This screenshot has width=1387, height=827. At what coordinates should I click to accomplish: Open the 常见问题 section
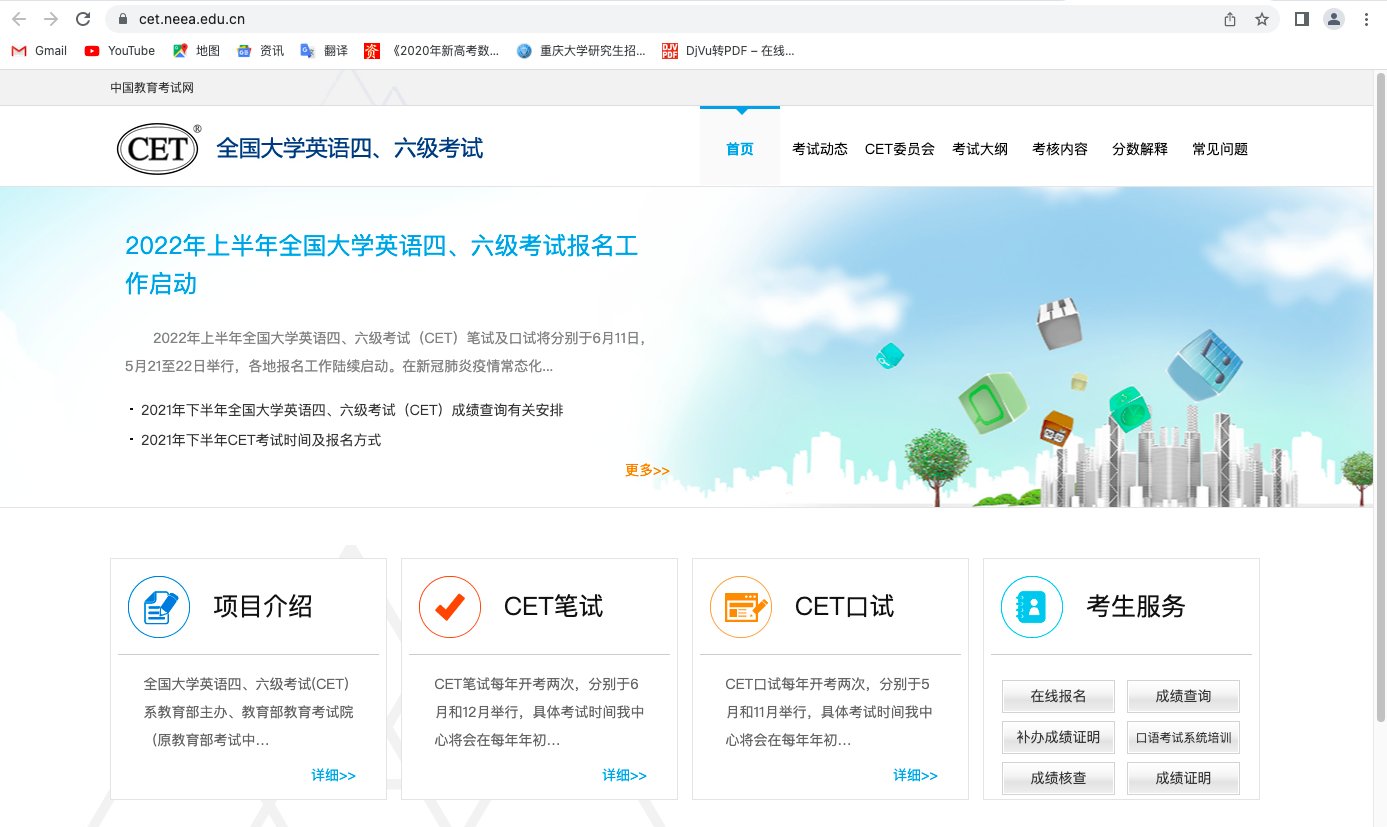point(1219,148)
